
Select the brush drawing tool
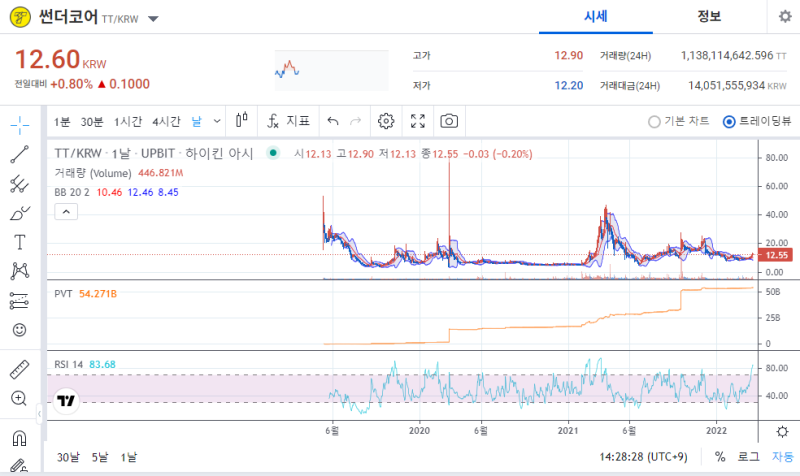click(x=19, y=213)
